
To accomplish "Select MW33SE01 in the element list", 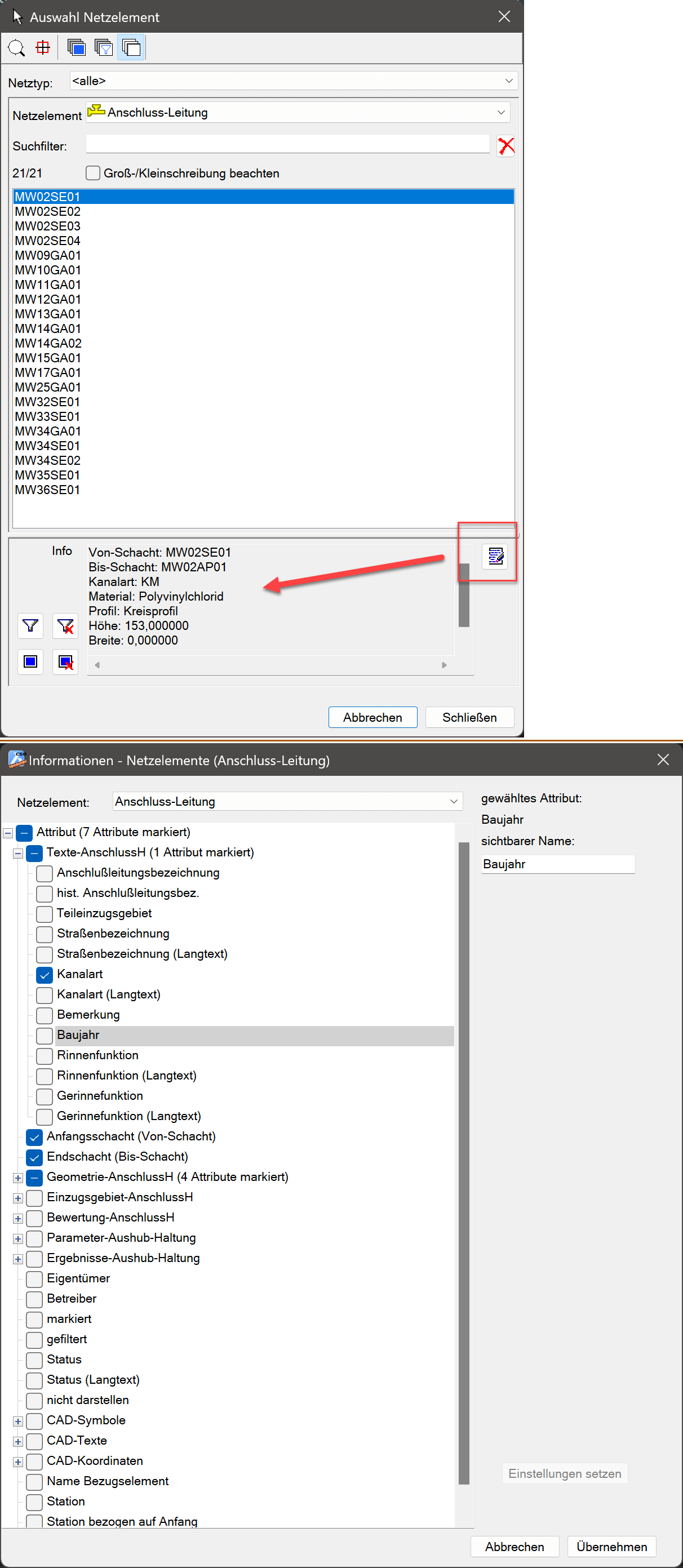I will coord(47,416).
